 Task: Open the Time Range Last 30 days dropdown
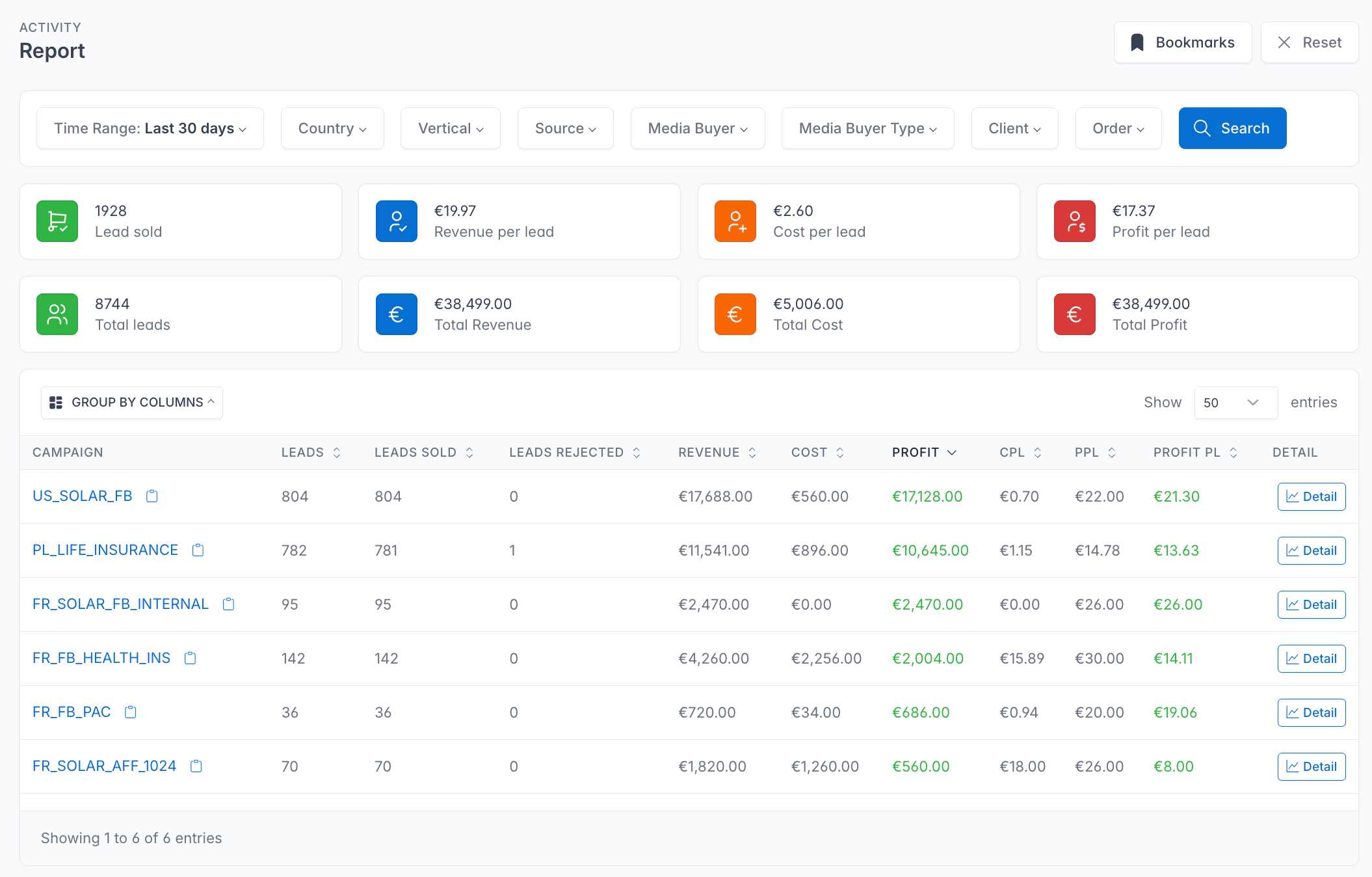click(150, 128)
